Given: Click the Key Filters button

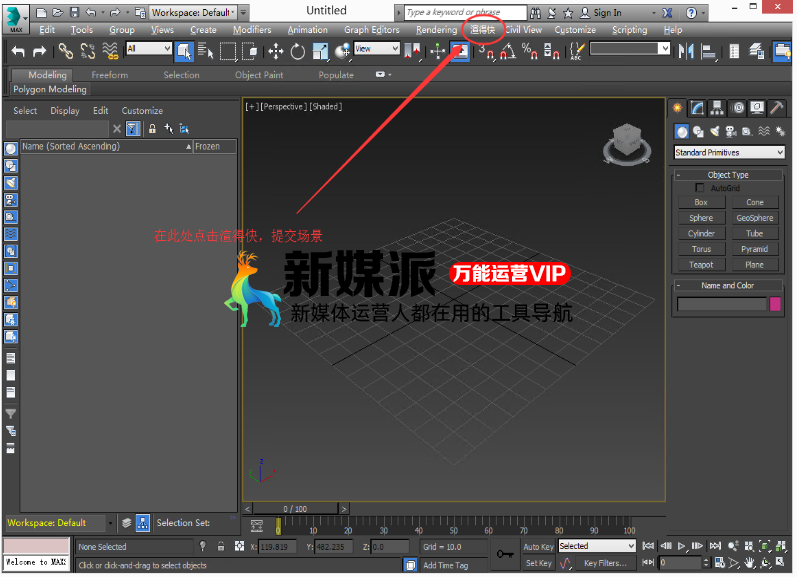Looking at the screenshot, I should click(x=605, y=563).
